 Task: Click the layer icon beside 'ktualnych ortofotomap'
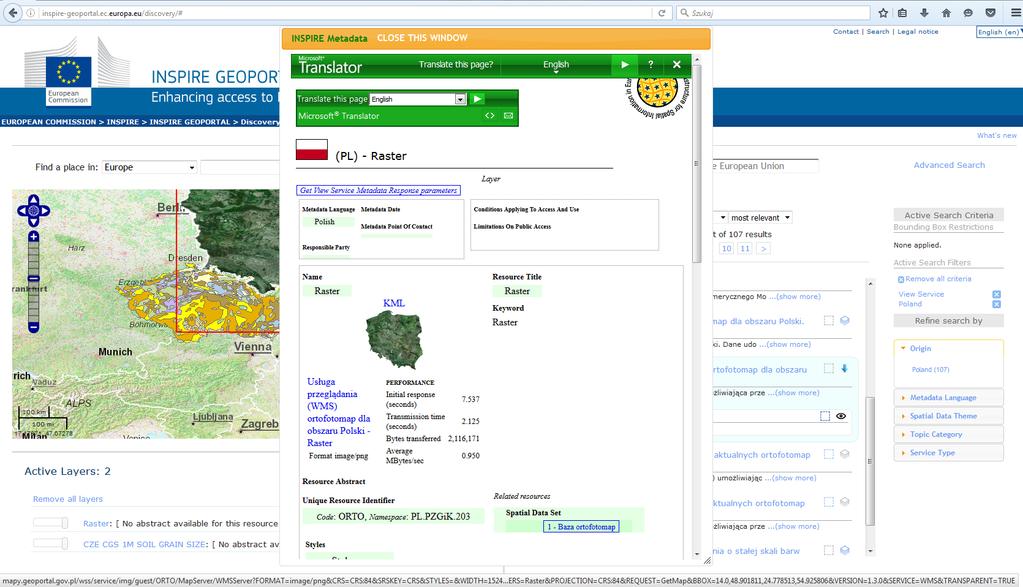pos(844,502)
